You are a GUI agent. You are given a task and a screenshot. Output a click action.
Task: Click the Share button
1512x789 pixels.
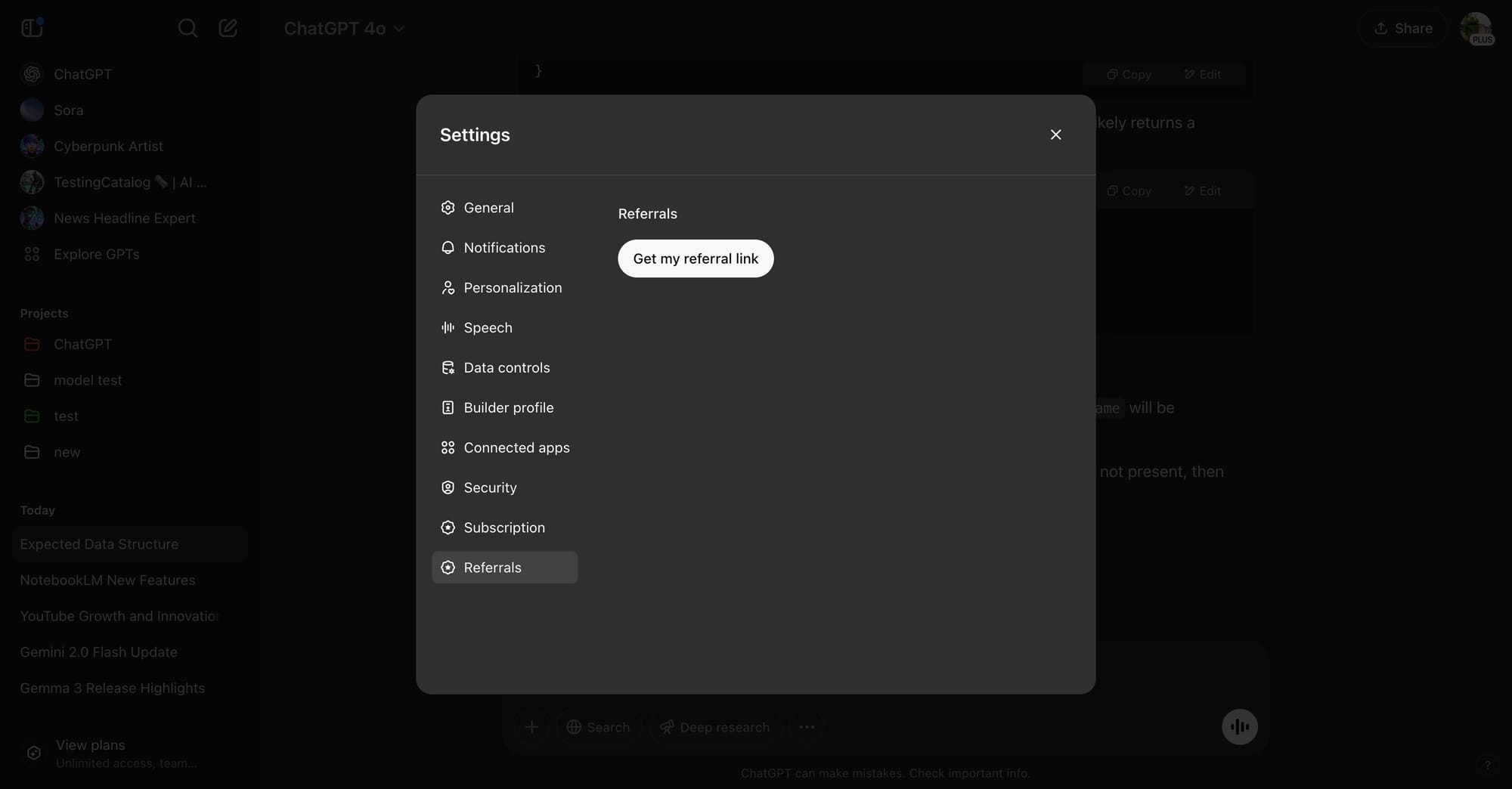[1403, 29]
